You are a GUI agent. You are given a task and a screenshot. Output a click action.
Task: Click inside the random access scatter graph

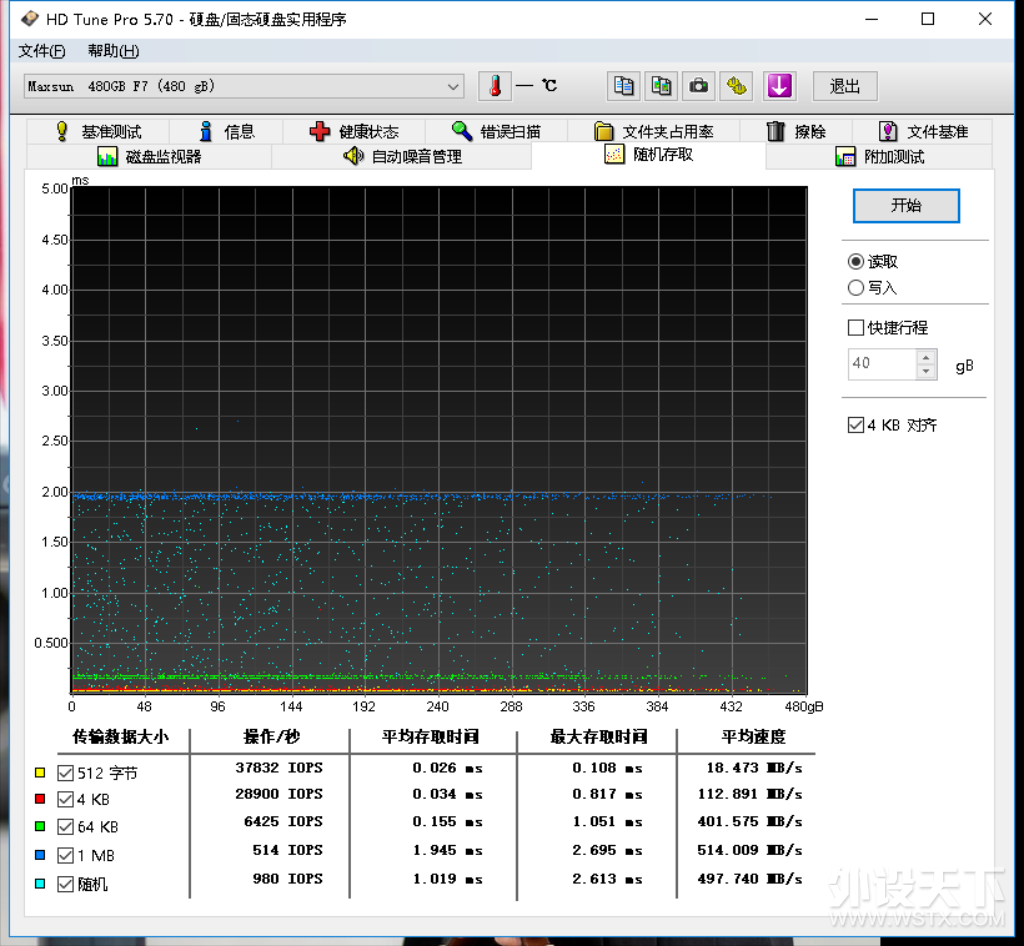pos(439,440)
